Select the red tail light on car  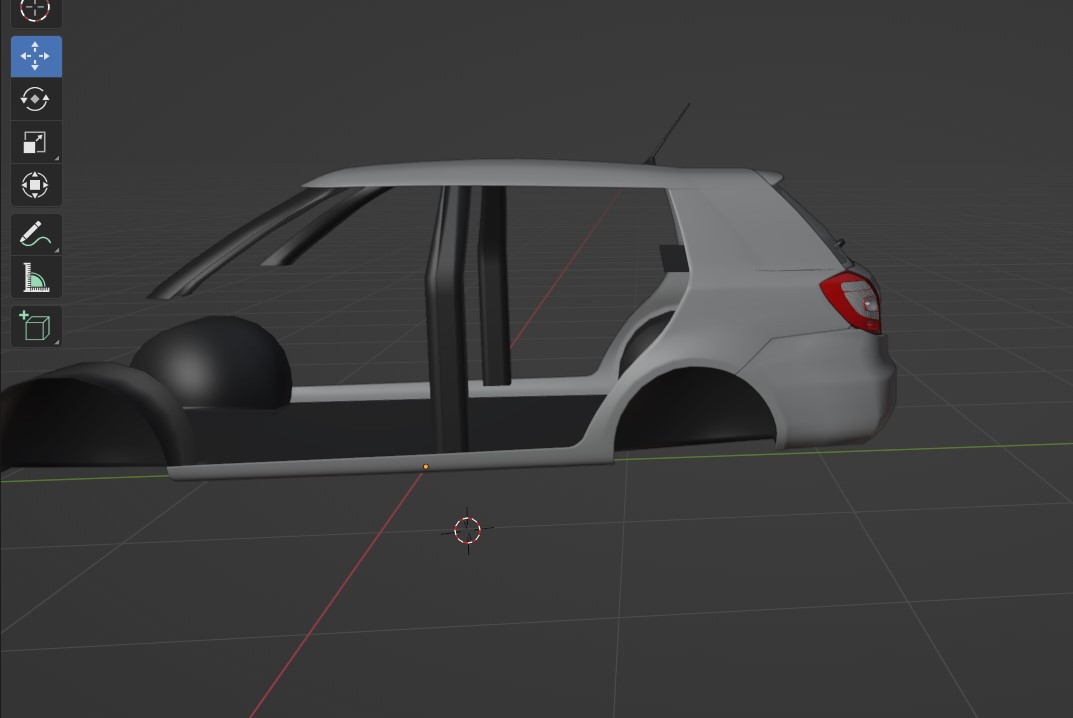click(852, 301)
